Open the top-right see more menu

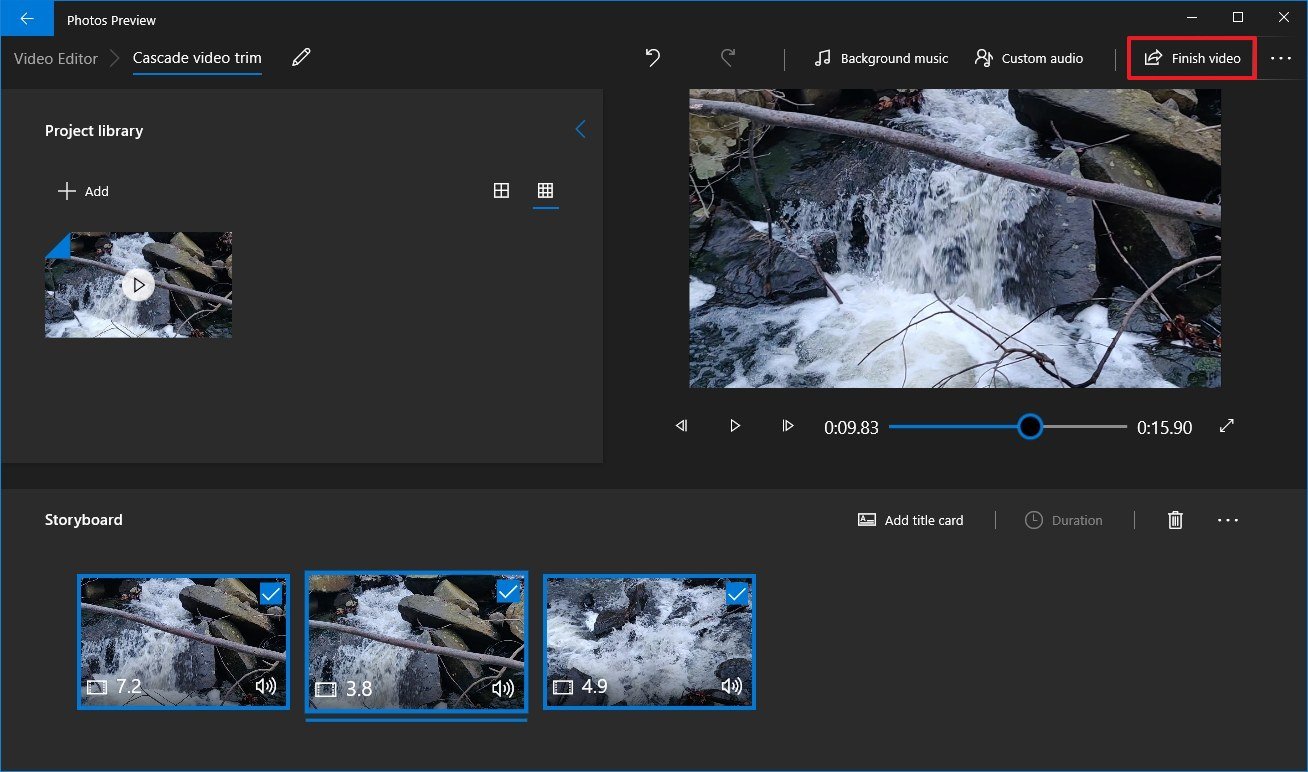1281,59
